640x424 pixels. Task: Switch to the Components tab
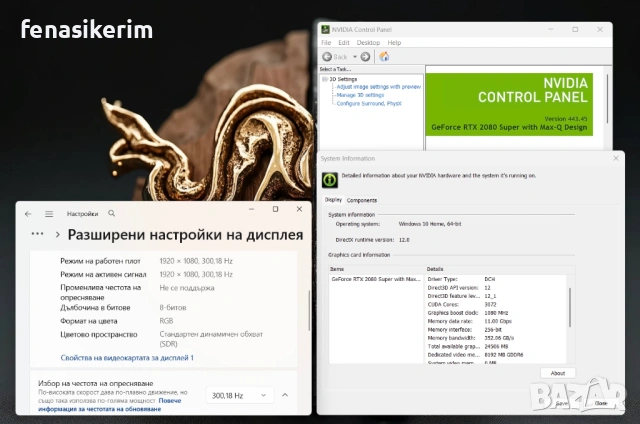click(362, 200)
